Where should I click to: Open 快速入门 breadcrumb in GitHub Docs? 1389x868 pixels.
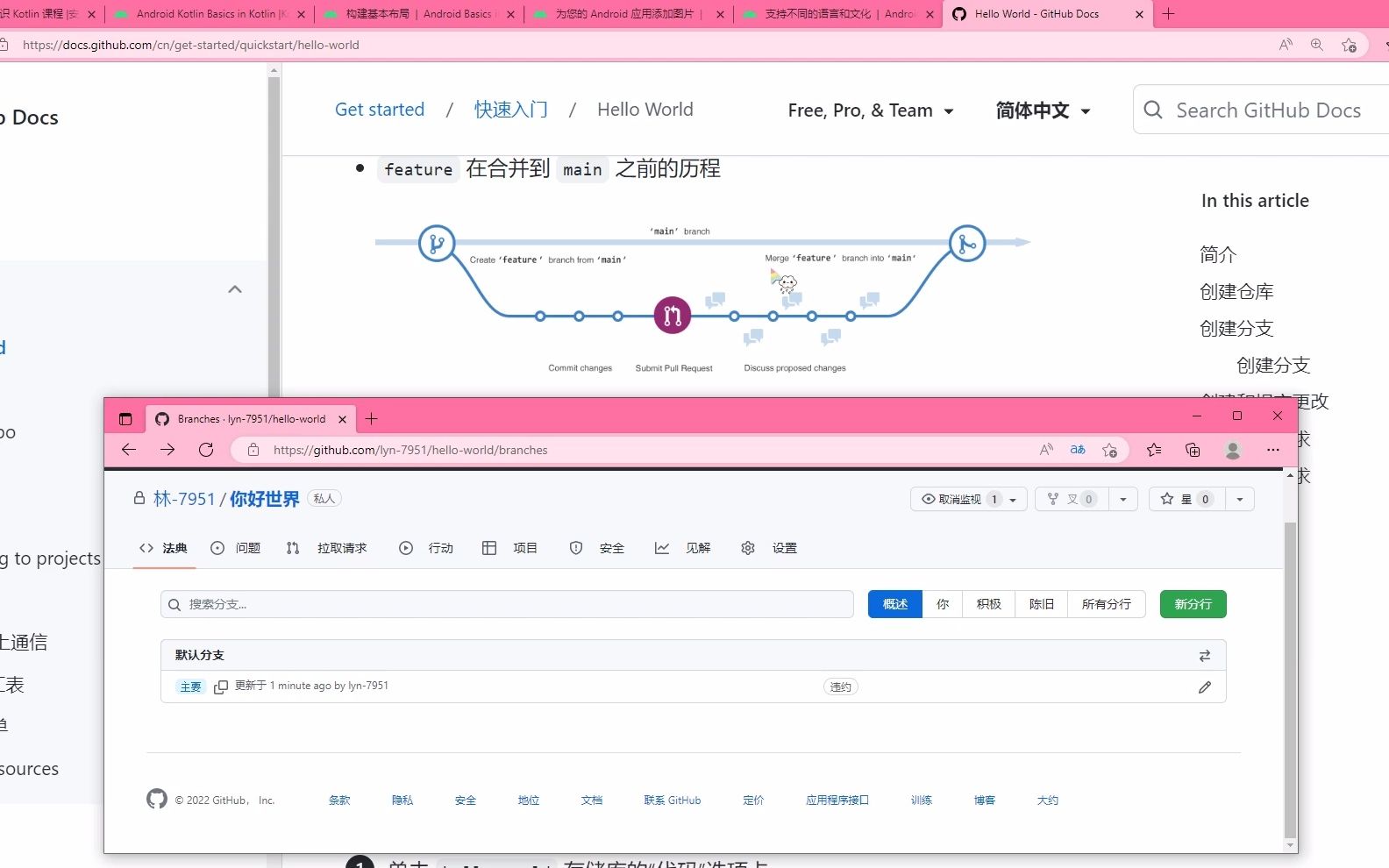[511, 110]
